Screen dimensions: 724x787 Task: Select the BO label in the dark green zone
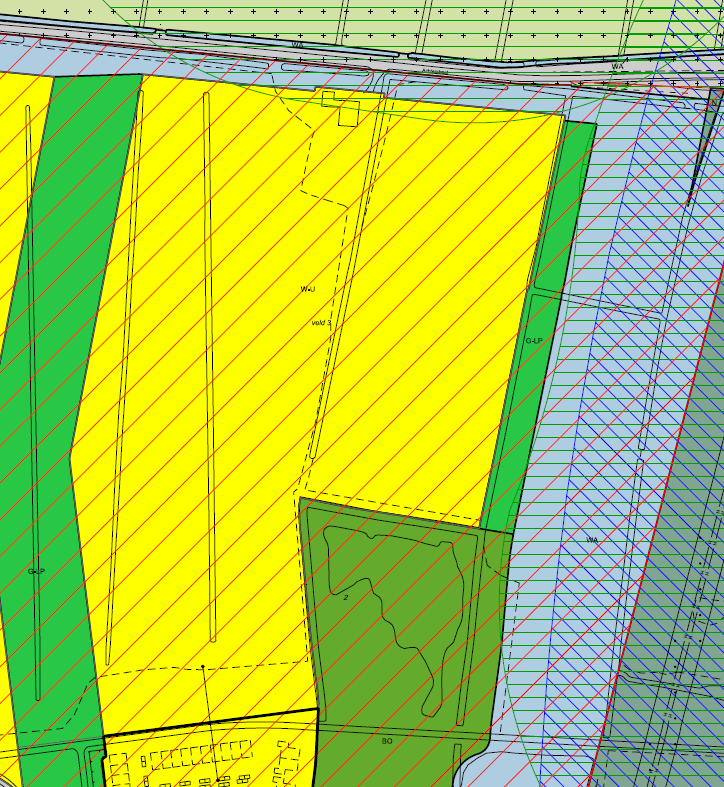[x=387, y=741]
